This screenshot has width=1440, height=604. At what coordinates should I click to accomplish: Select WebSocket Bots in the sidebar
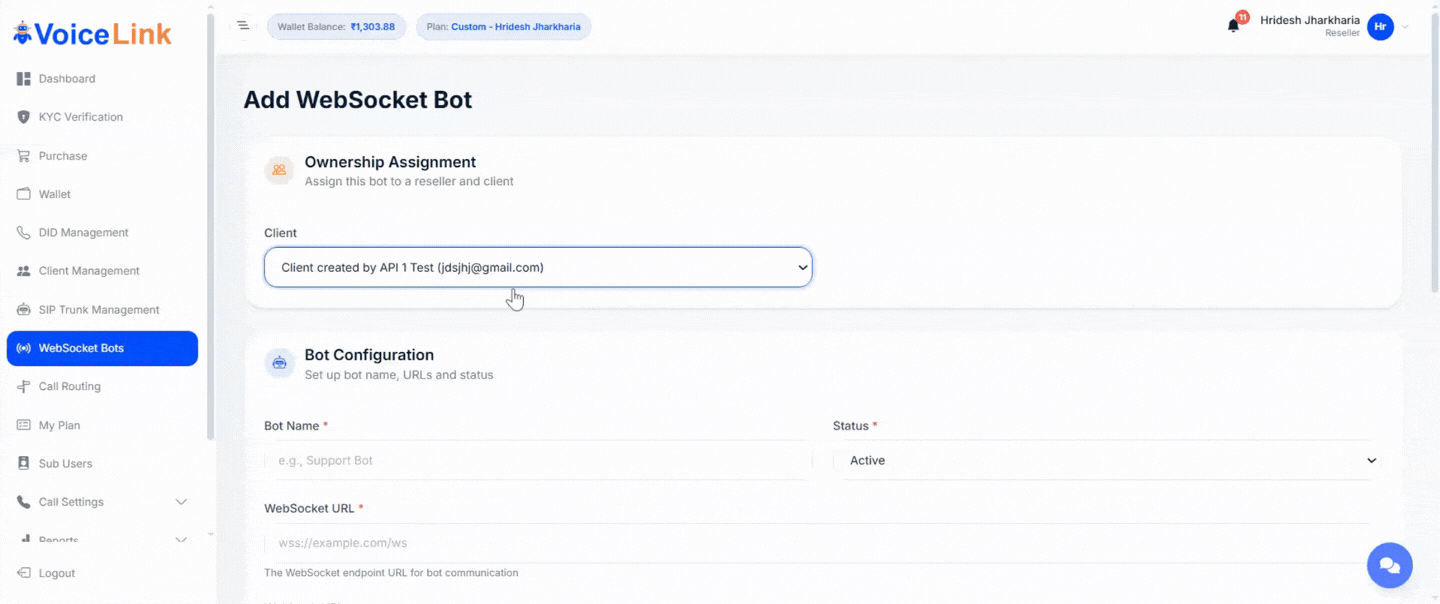point(102,348)
